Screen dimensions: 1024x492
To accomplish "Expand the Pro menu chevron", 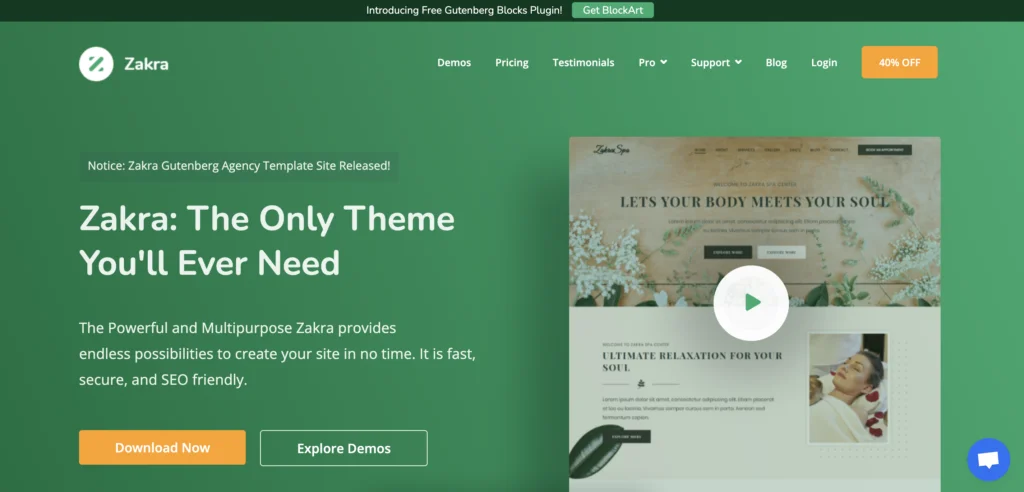I will click(664, 62).
